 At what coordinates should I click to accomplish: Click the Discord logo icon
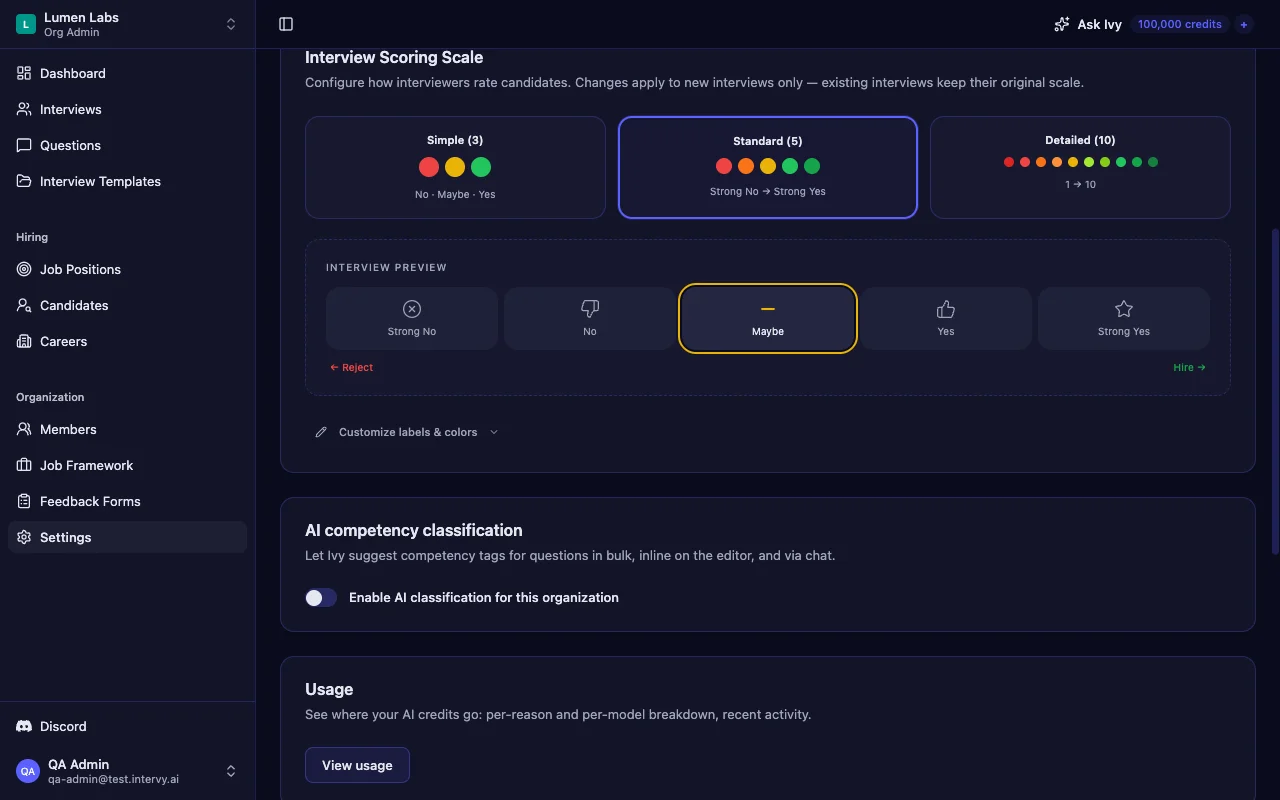pos(24,726)
